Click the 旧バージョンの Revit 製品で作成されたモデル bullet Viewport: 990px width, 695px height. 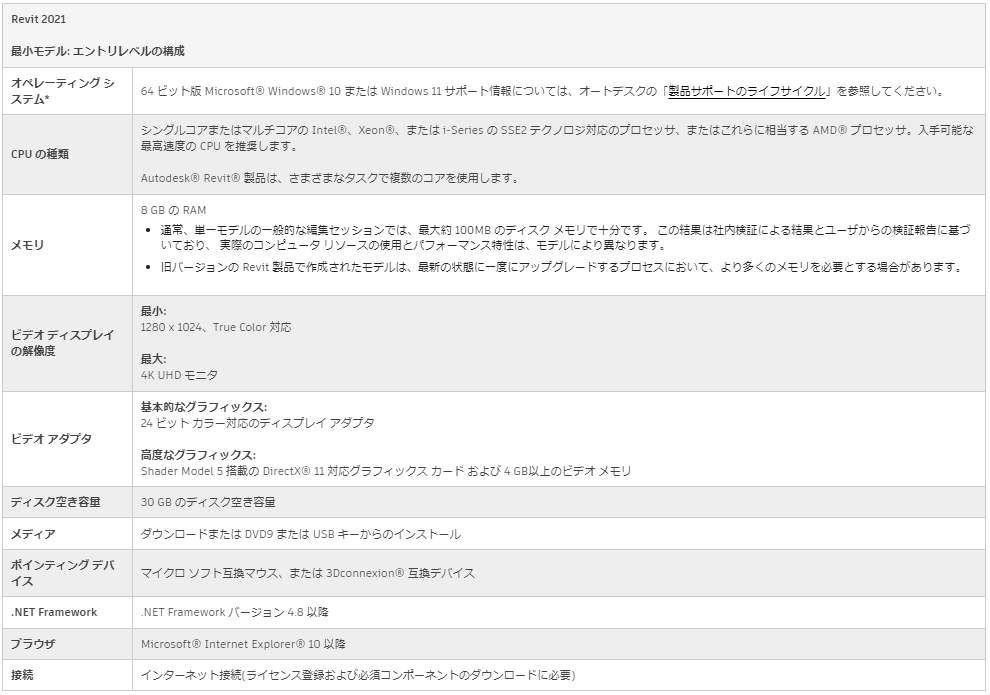tap(562, 267)
